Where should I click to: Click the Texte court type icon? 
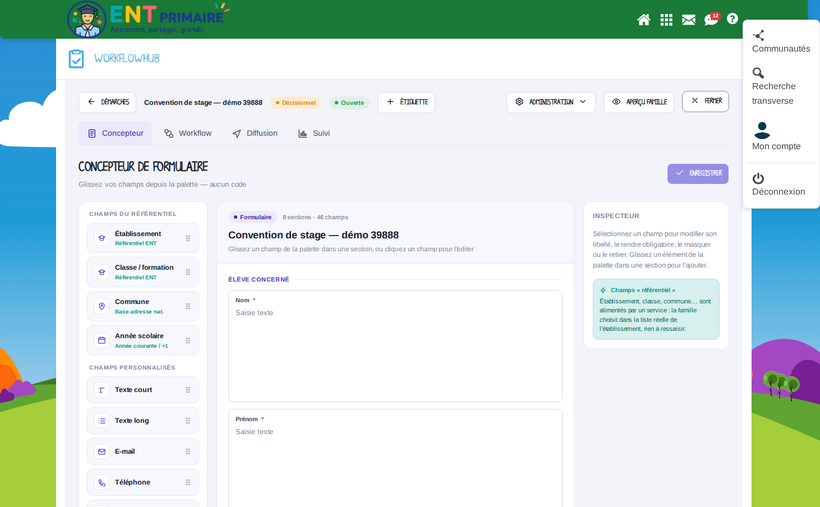point(102,390)
